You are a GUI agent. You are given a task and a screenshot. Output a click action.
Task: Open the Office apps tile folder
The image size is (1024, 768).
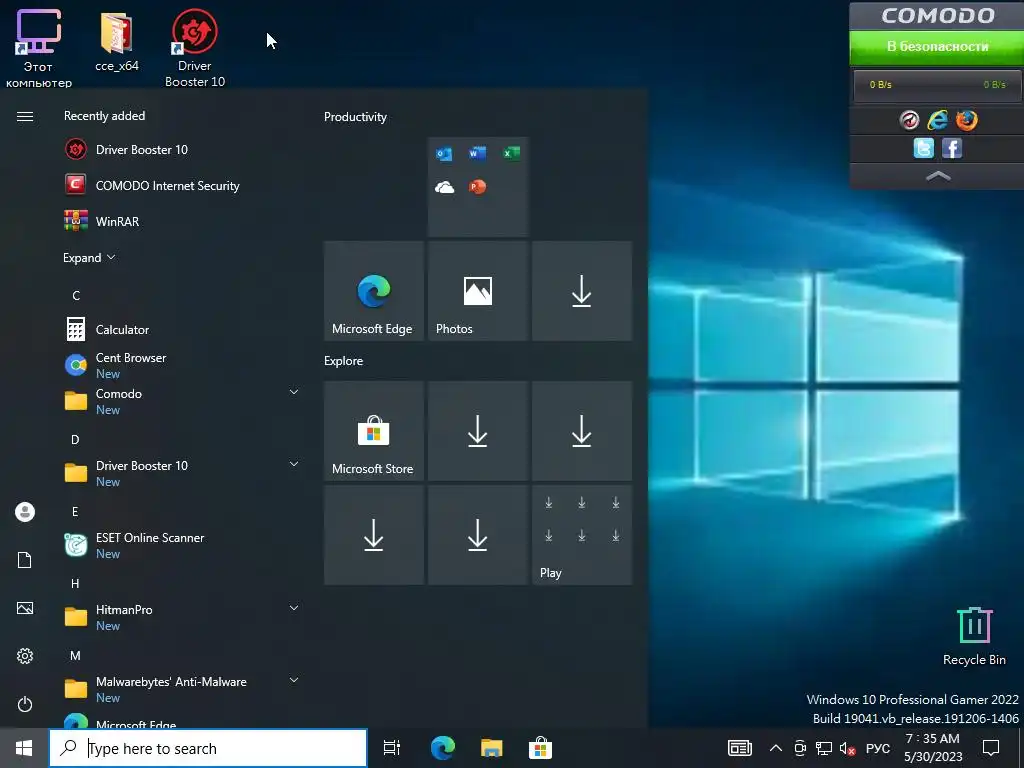478,187
